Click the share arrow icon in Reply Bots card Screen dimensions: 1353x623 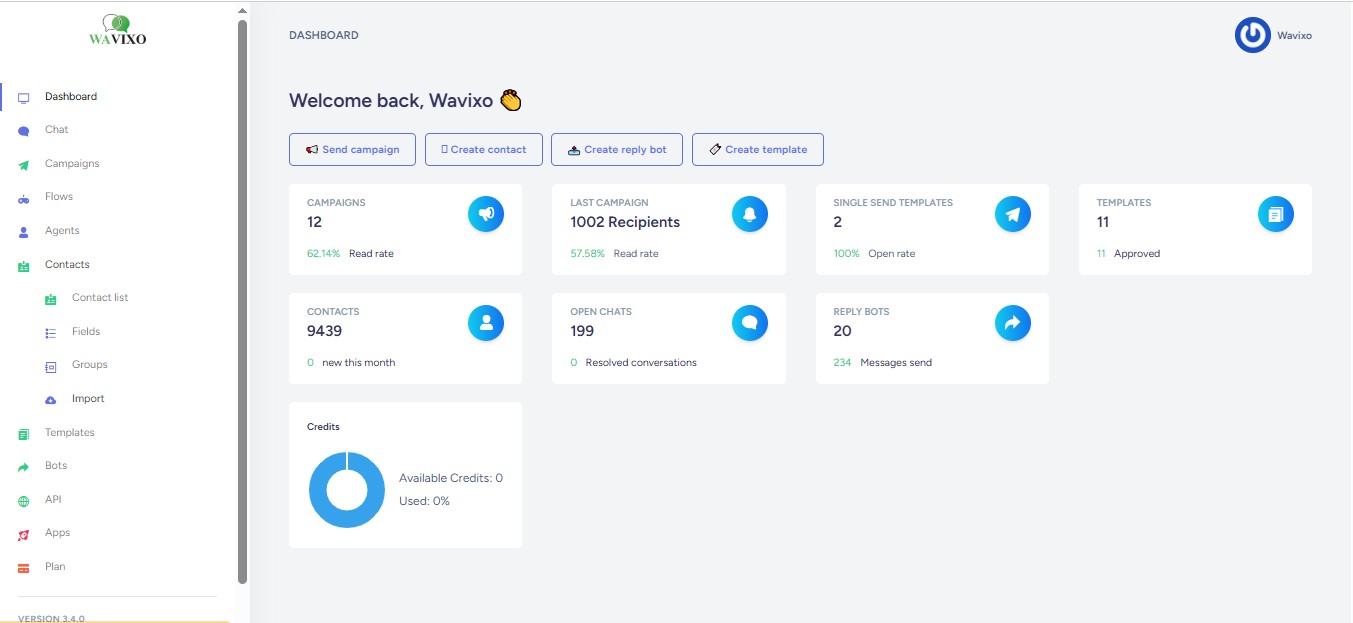pyautogui.click(x=1013, y=323)
